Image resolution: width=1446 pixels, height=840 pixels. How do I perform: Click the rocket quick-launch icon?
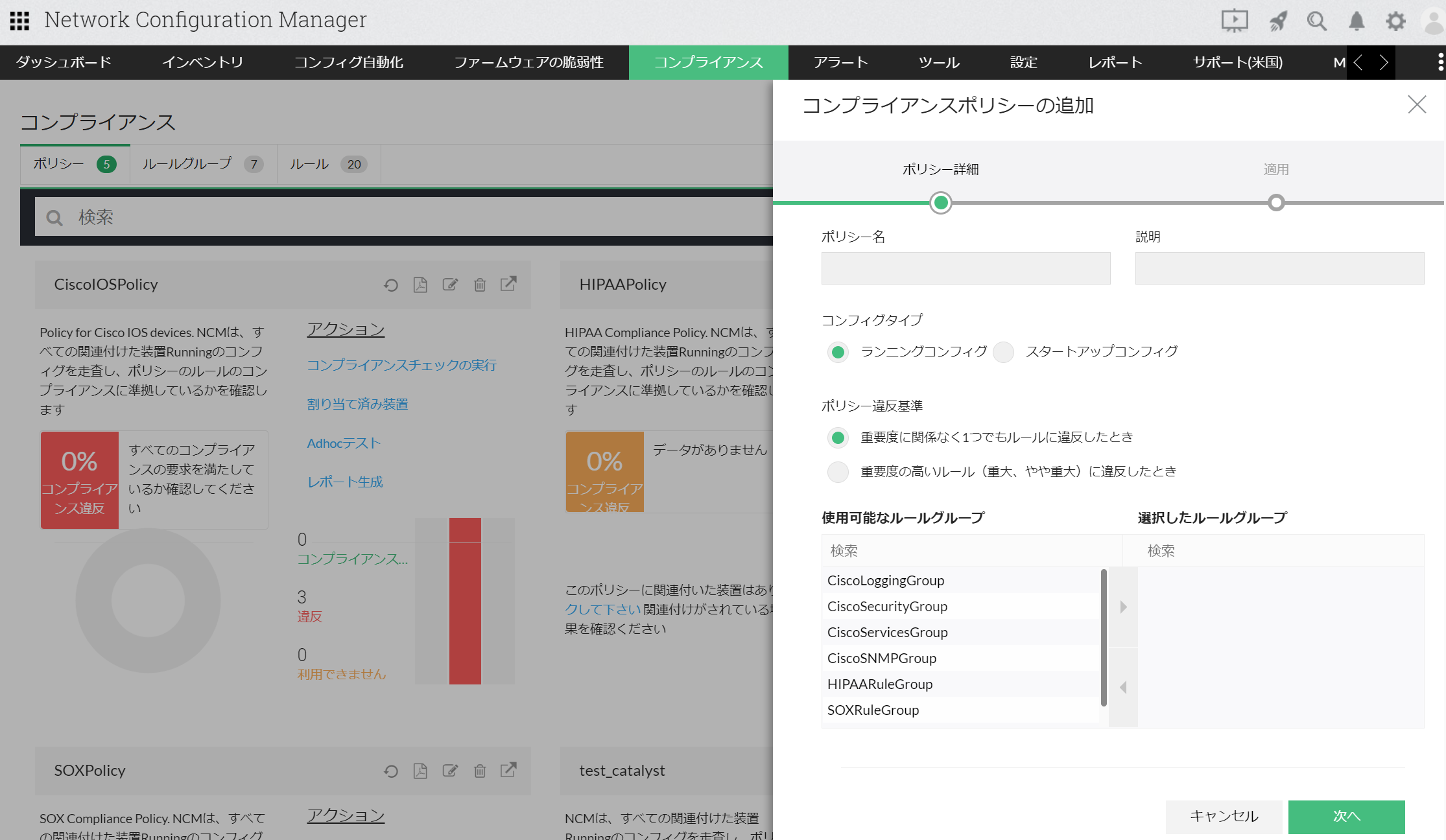[1277, 21]
